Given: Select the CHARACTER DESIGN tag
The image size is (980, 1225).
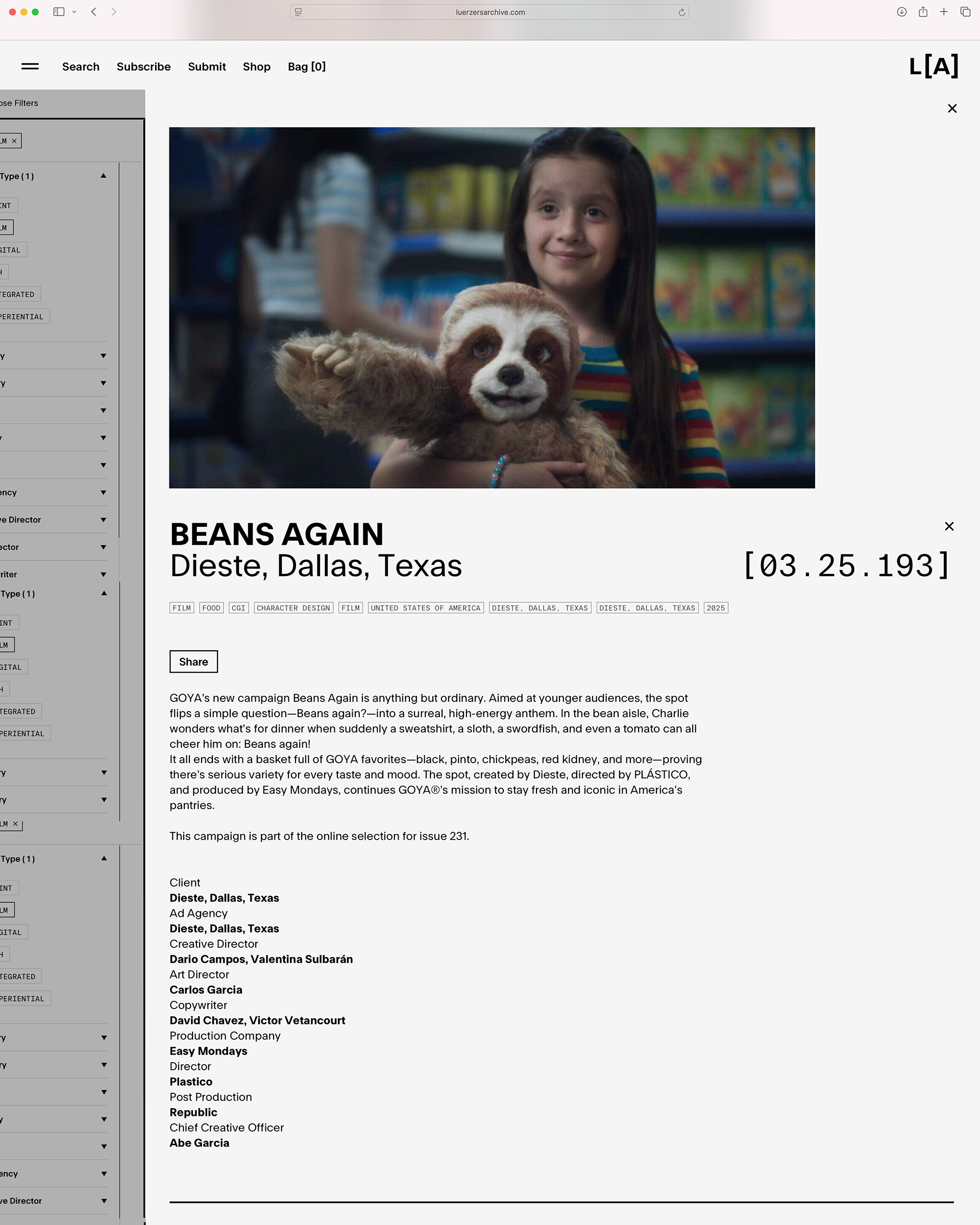Looking at the screenshot, I should pyautogui.click(x=293, y=608).
